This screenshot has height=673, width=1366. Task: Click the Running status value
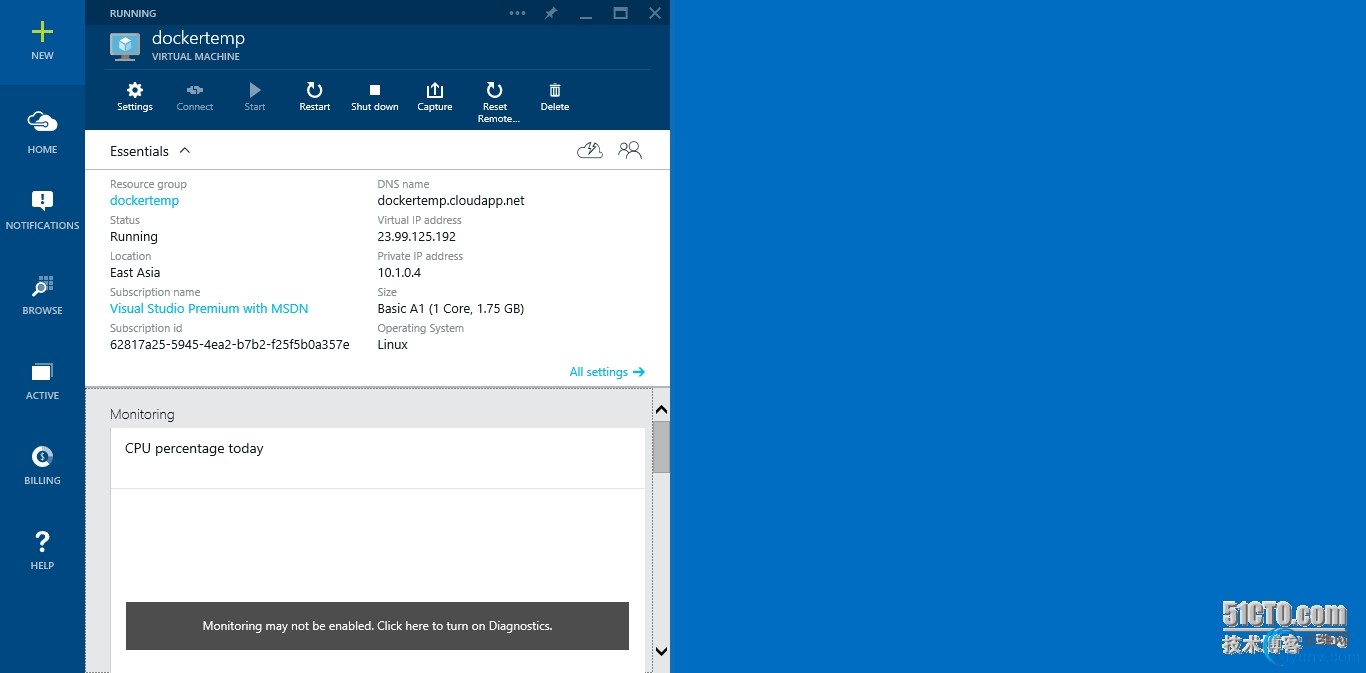pos(134,237)
